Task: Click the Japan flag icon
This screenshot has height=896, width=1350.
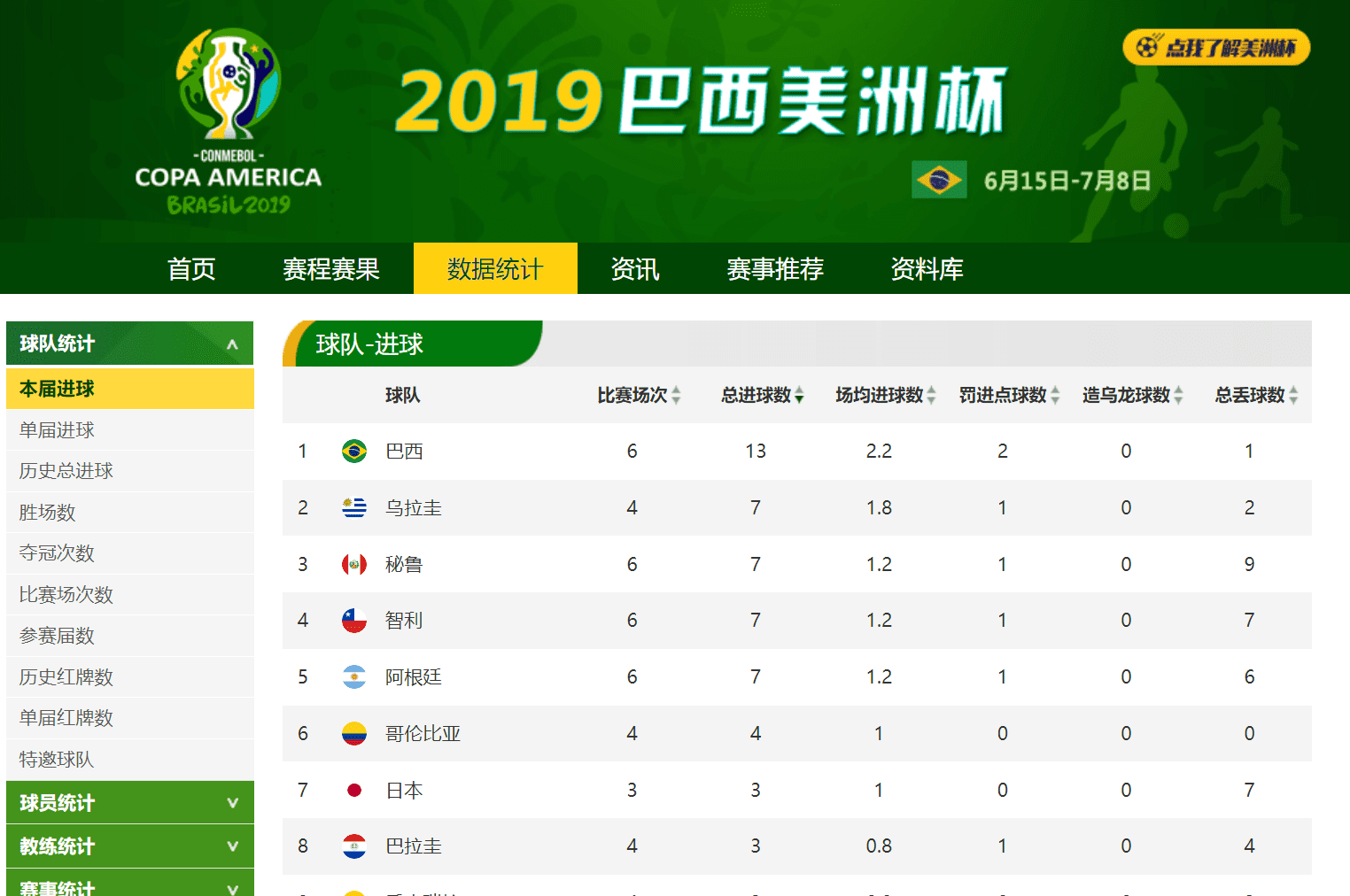Action: [x=354, y=790]
